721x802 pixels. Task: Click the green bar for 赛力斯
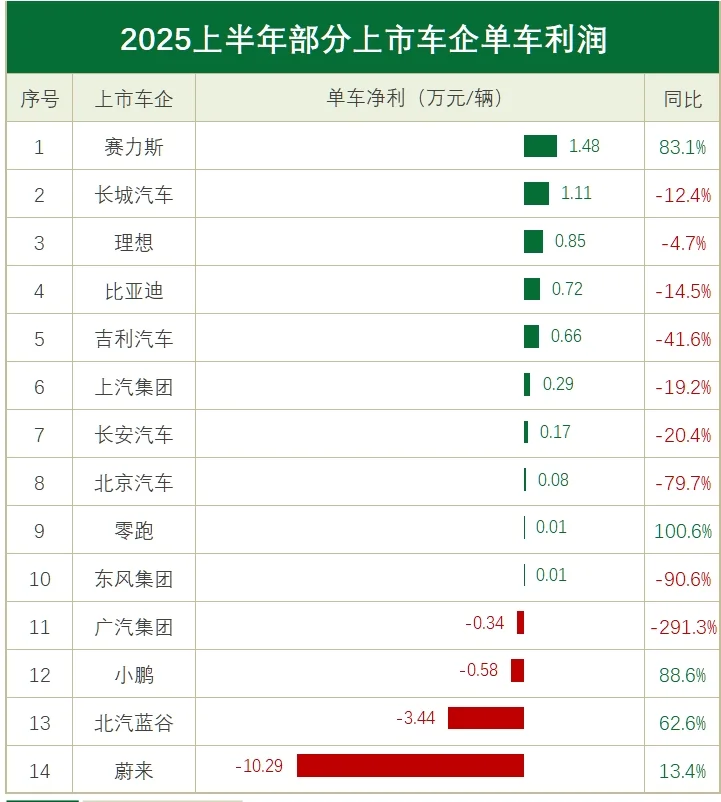pyautogui.click(x=540, y=146)
